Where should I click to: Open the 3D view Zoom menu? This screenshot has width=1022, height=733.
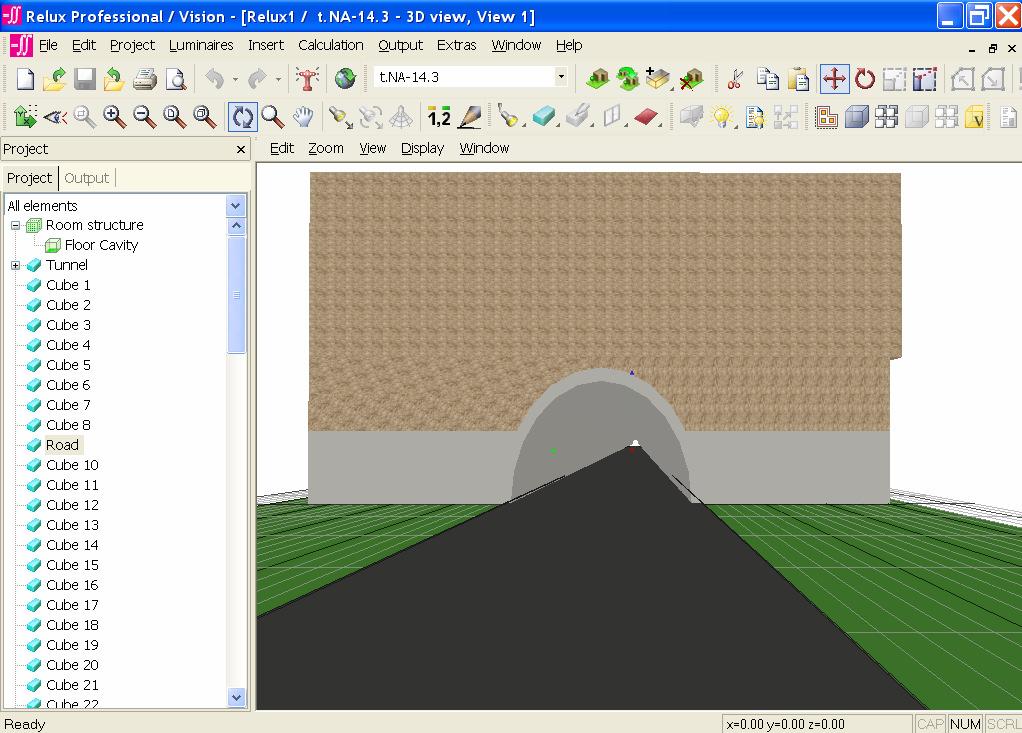[325, 149]
